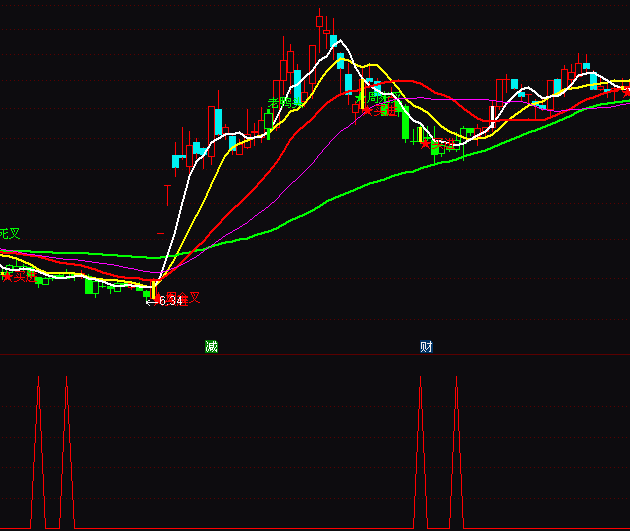
Task: Click the first cyan candle after the gap up
Action: point(177,160)
